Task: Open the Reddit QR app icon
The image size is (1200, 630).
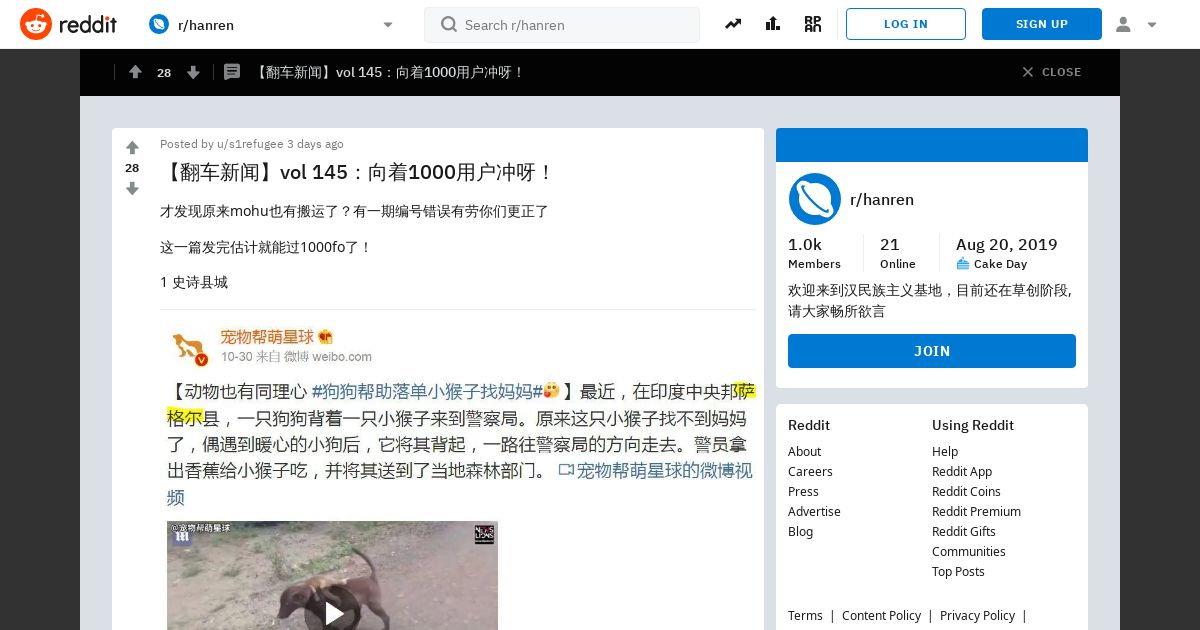Action: [x=813, y=24]
